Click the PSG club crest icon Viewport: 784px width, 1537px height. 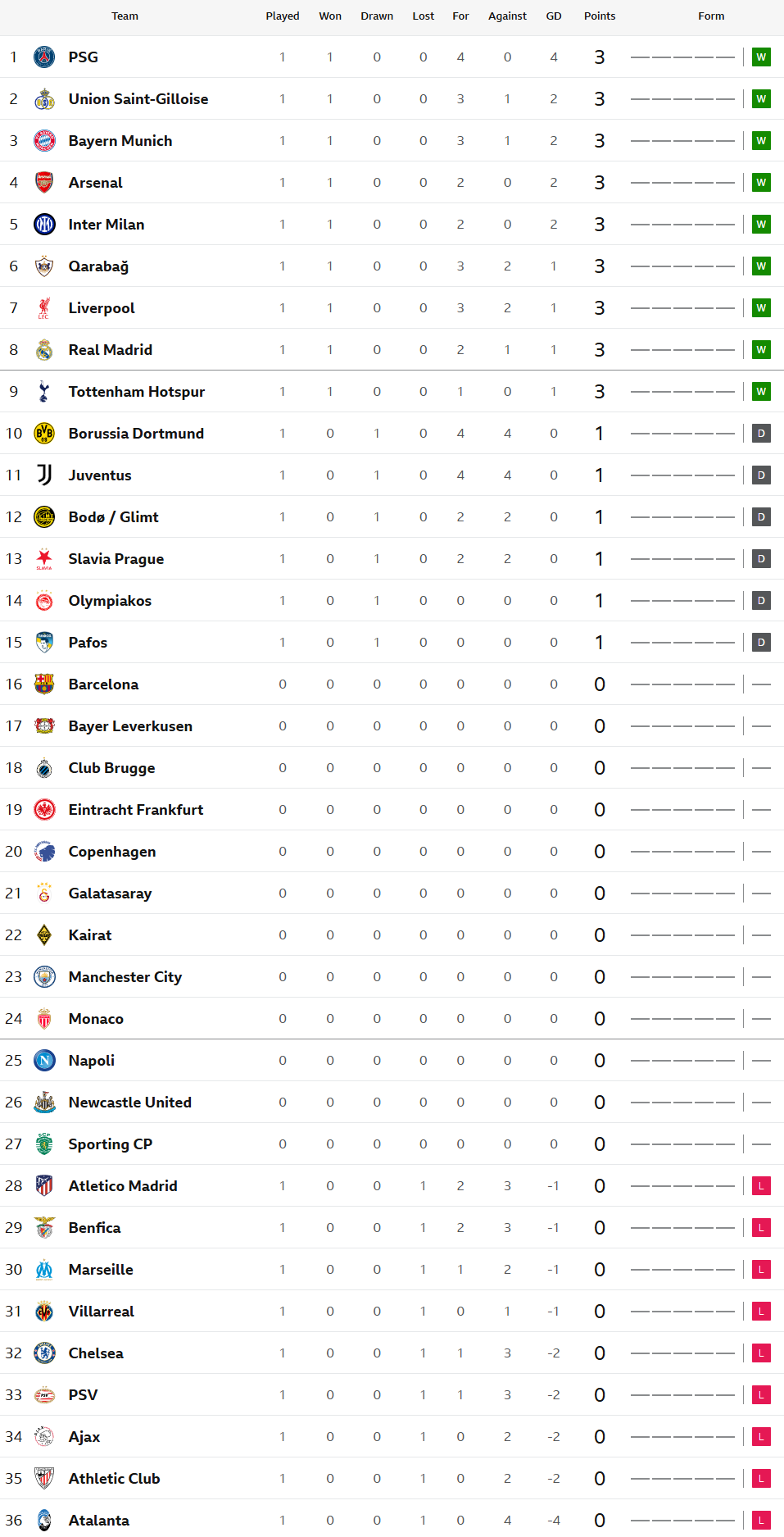(44, 57)
